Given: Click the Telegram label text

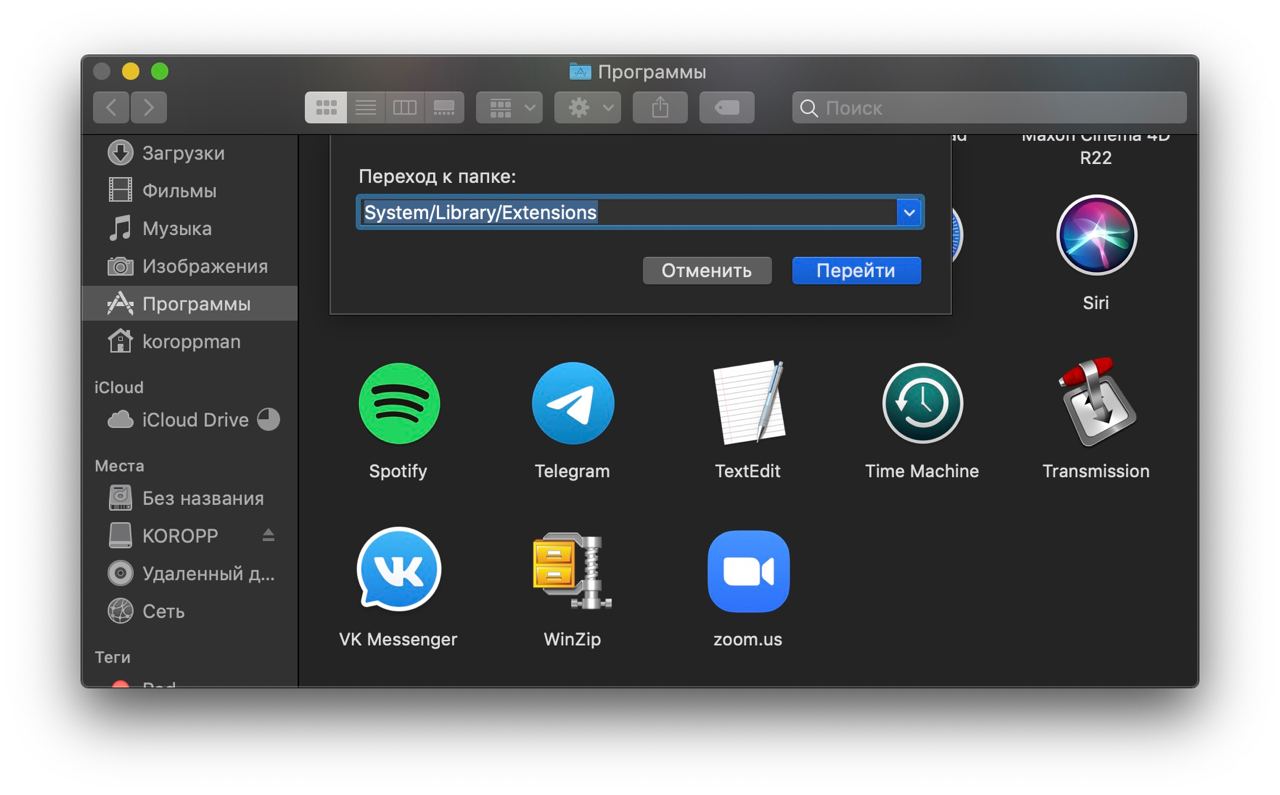Looking at the screenshot, I should pos(572,471).
